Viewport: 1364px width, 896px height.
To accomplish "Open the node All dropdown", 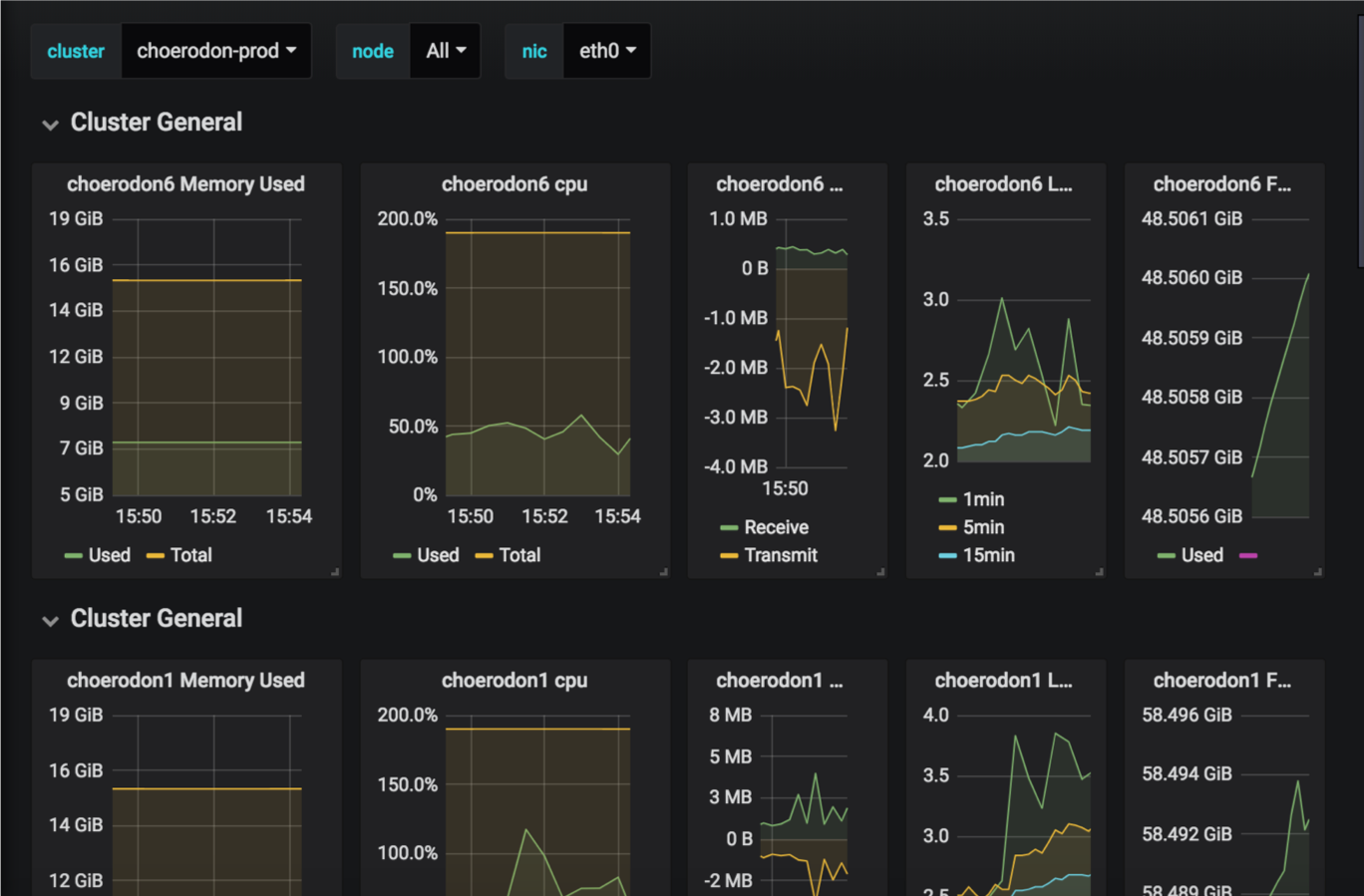I will tap(446, 51).
